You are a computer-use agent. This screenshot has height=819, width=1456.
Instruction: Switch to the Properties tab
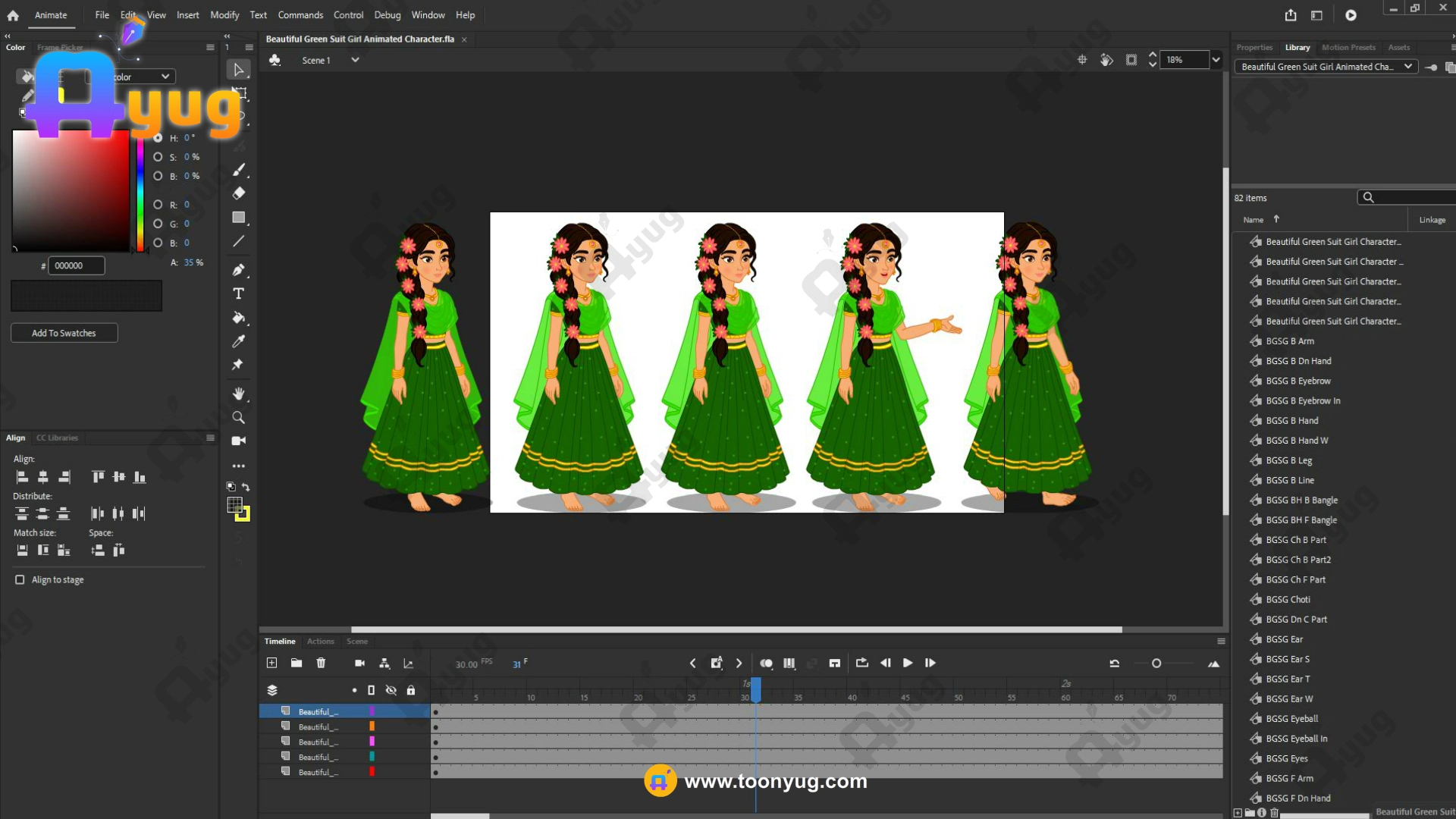(1254, 48)
